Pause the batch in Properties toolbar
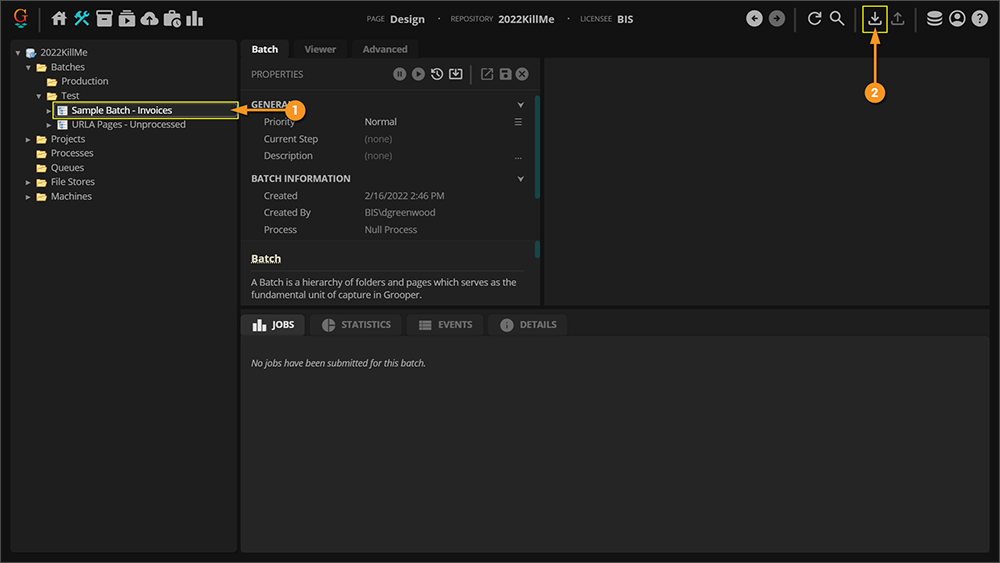 point(400,74)
